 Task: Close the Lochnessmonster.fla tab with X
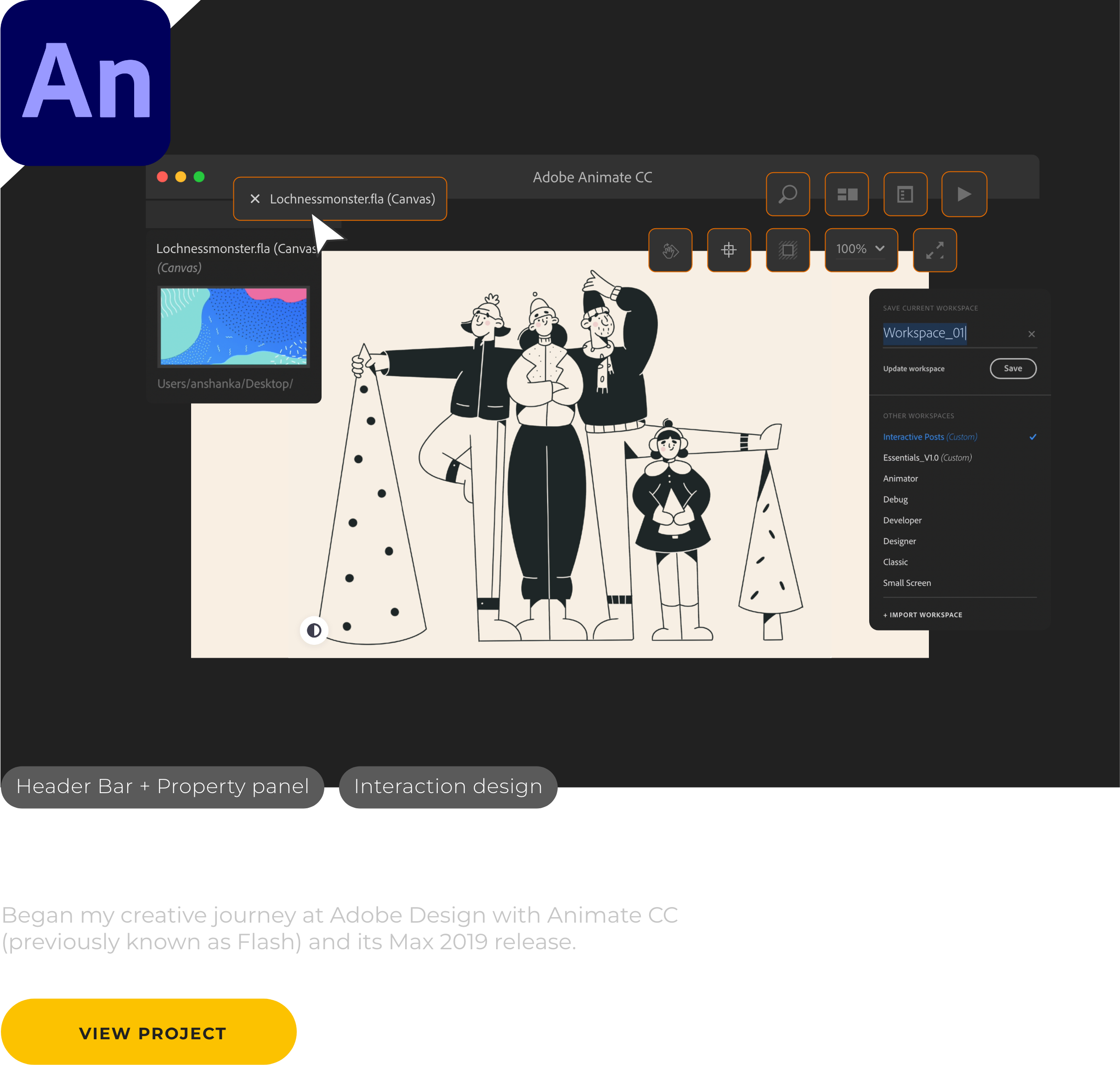click(255, 199)
